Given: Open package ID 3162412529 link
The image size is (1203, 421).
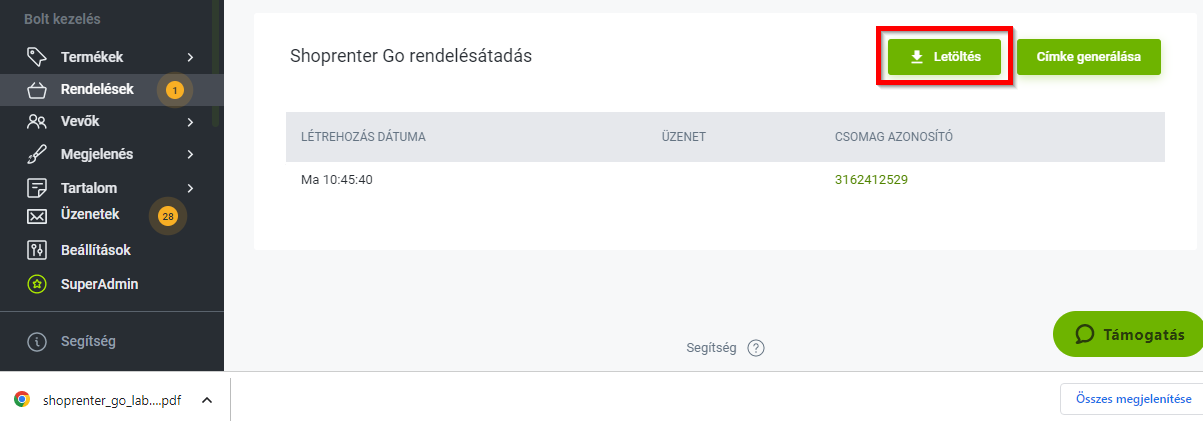Looking at the screenshot, I should click(871, 180).
